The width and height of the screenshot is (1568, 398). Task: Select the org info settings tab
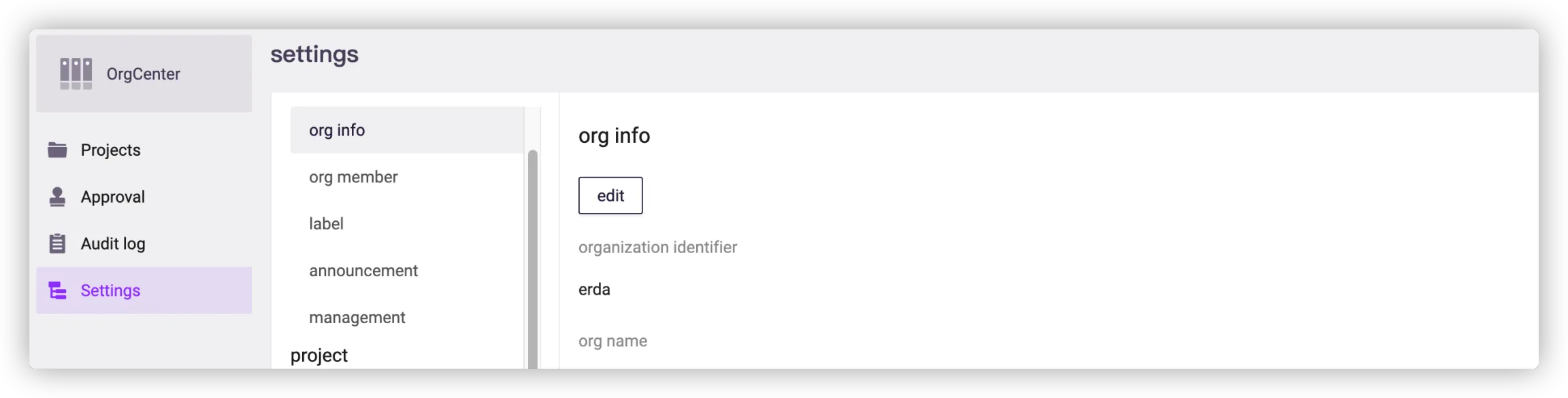(x=337, y=130)
